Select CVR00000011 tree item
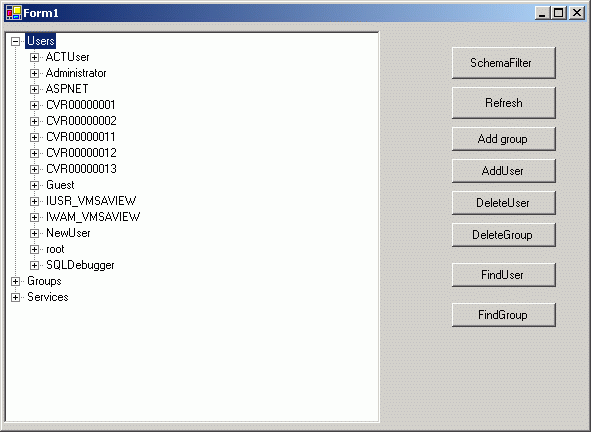591x432 pixels. click(81, 137)
